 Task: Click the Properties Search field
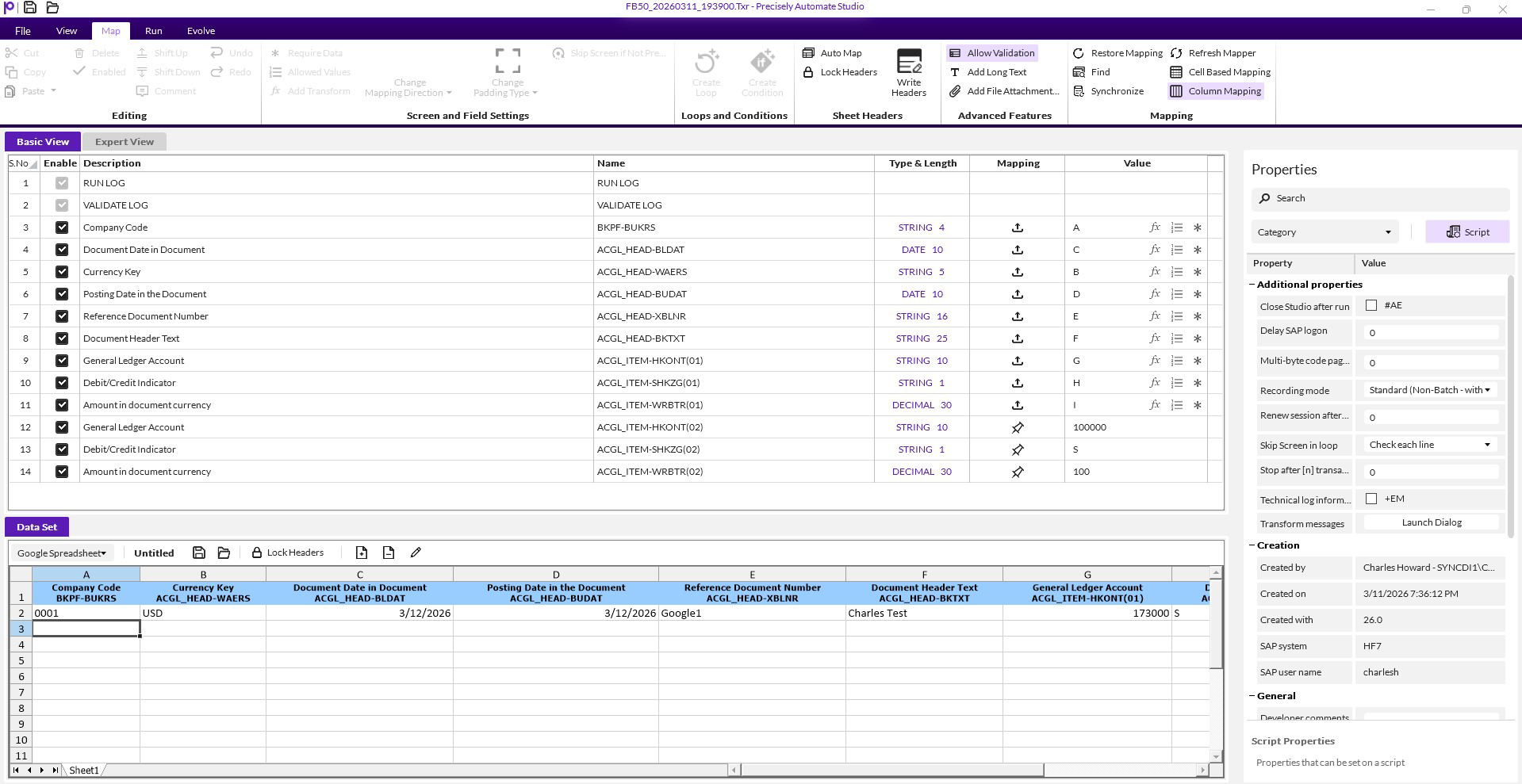1380,198
